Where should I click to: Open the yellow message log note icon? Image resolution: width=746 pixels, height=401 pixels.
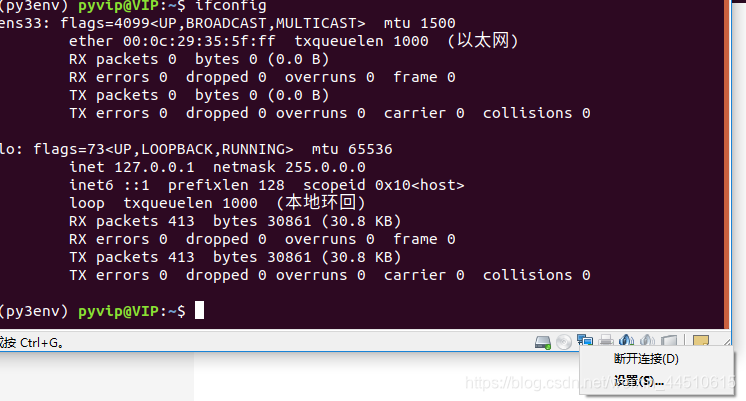[x=701, y=341]
